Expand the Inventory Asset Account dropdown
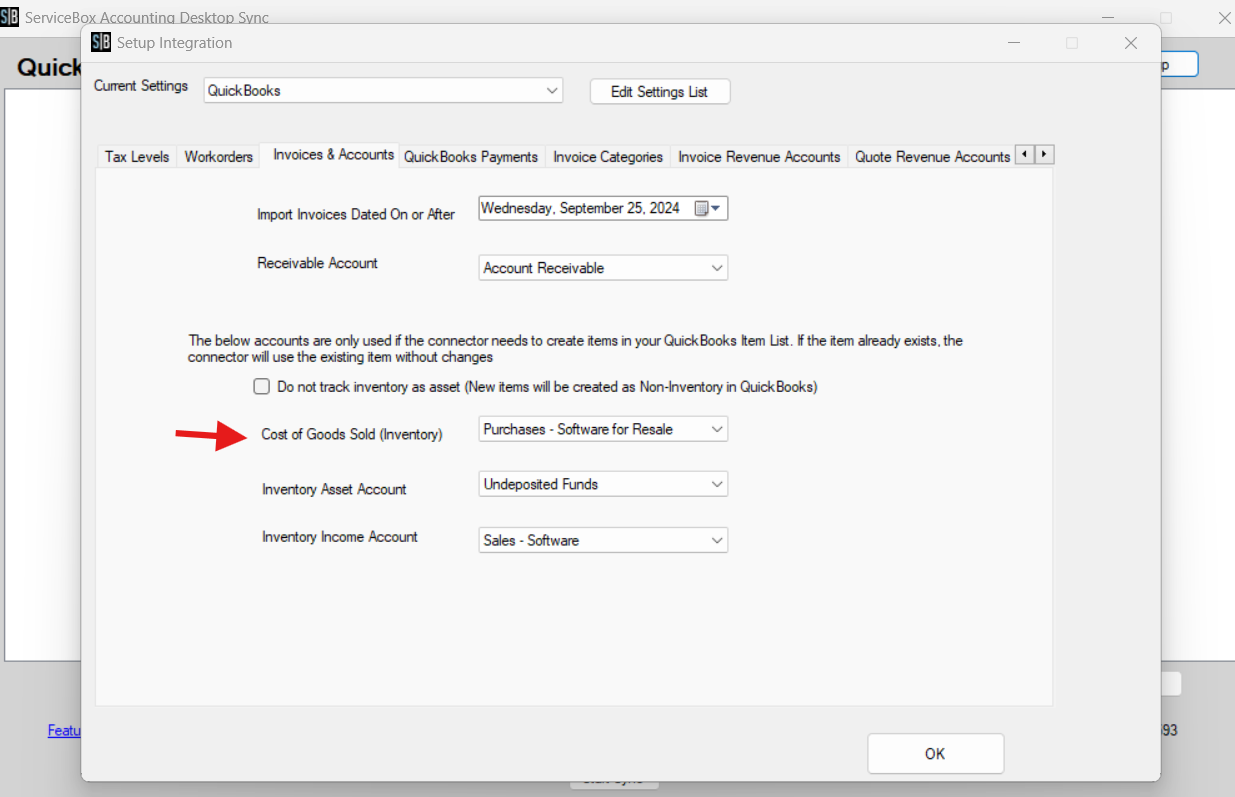1235x797 pixels. click(x=603, y=484)
